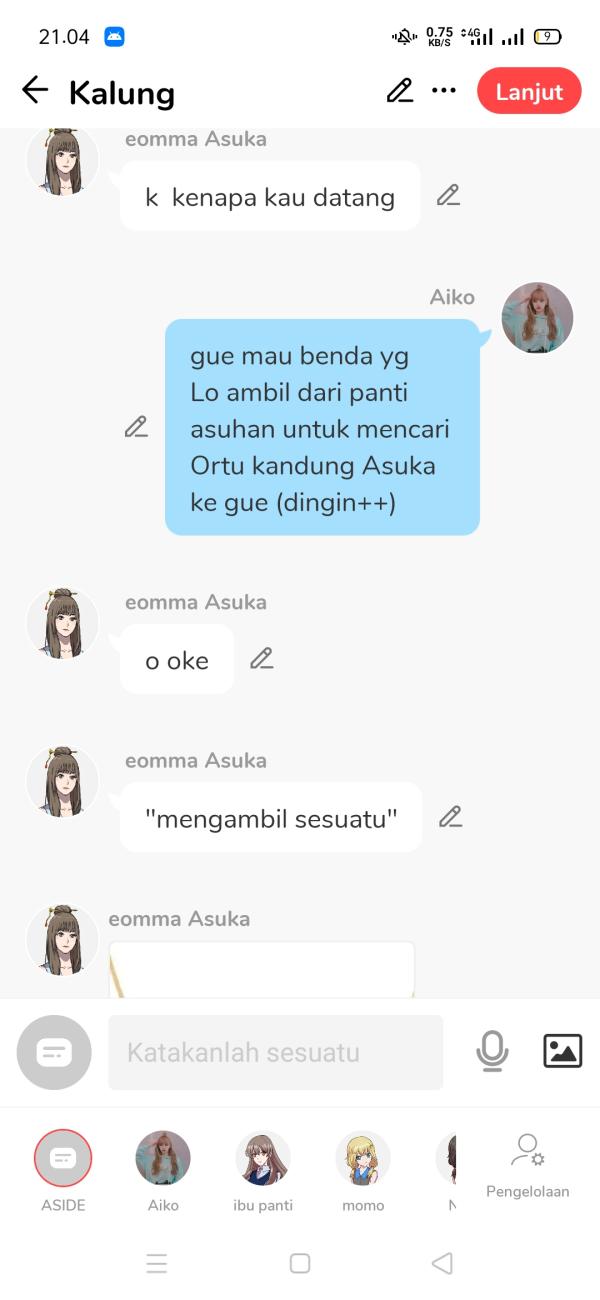Tap the Android home navigation button

pyautogui.click(x=300, y=1263)
